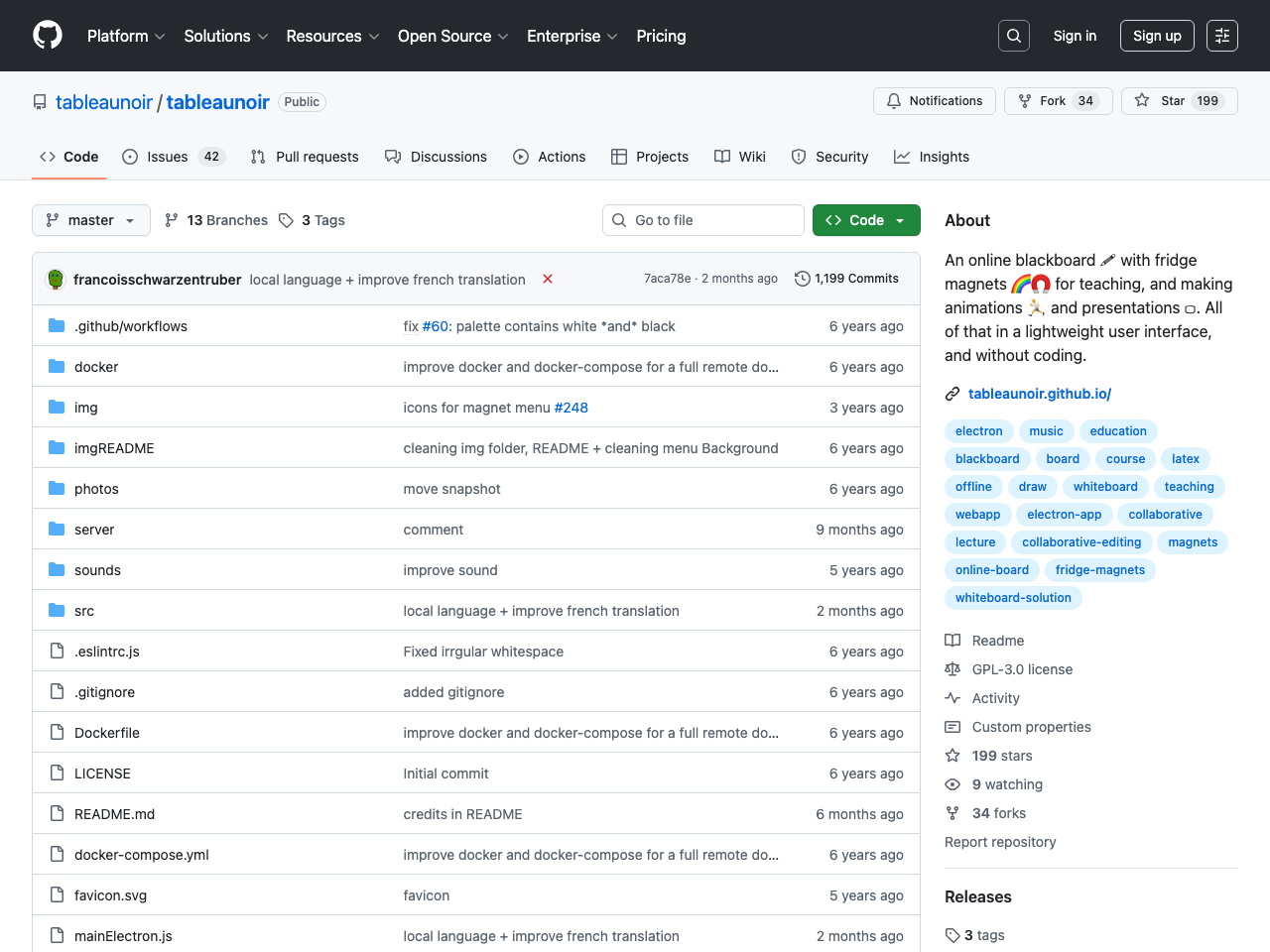Click the Sign up button

tap(1157, 36)
